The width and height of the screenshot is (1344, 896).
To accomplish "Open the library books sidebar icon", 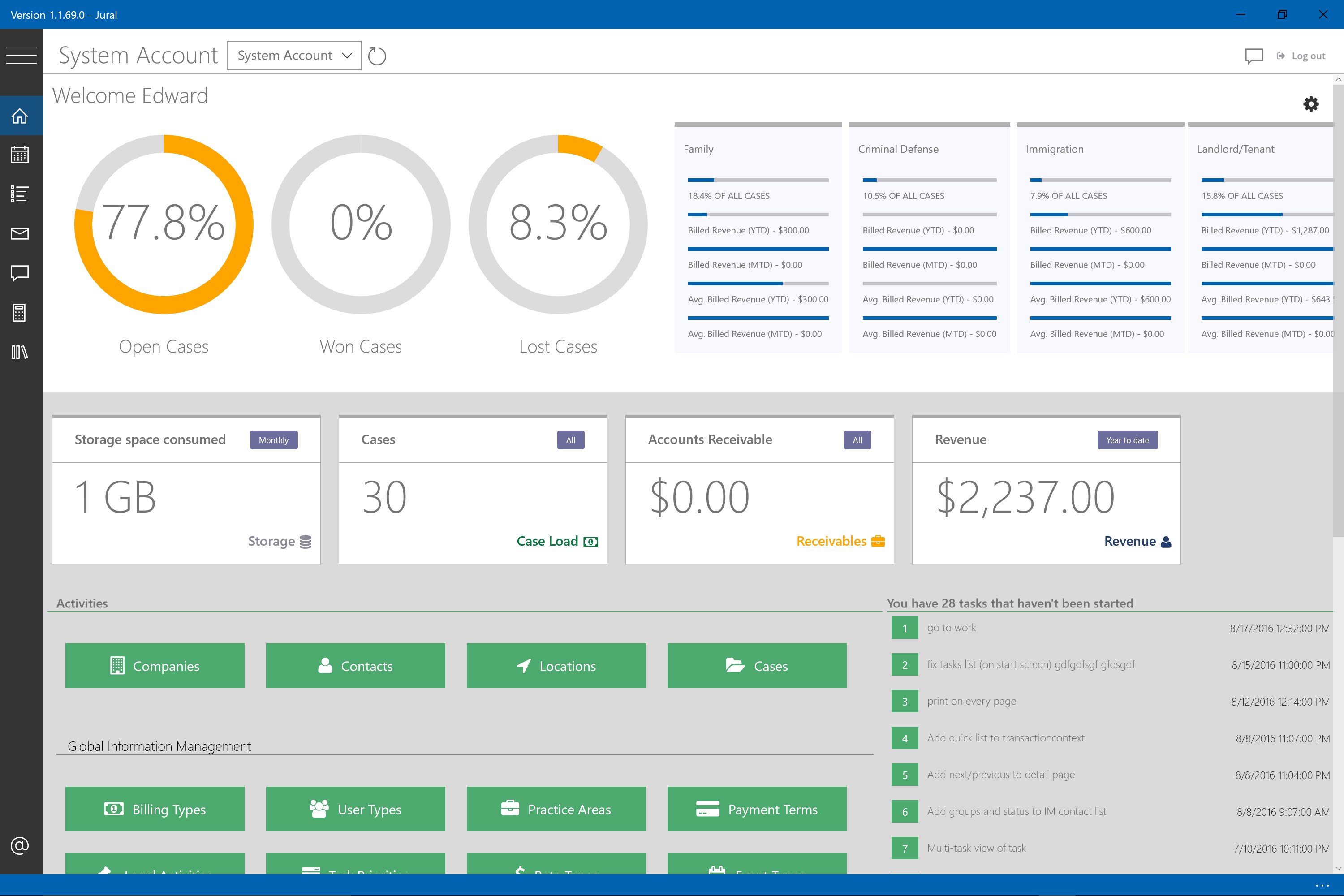I will tap(20, 352).
